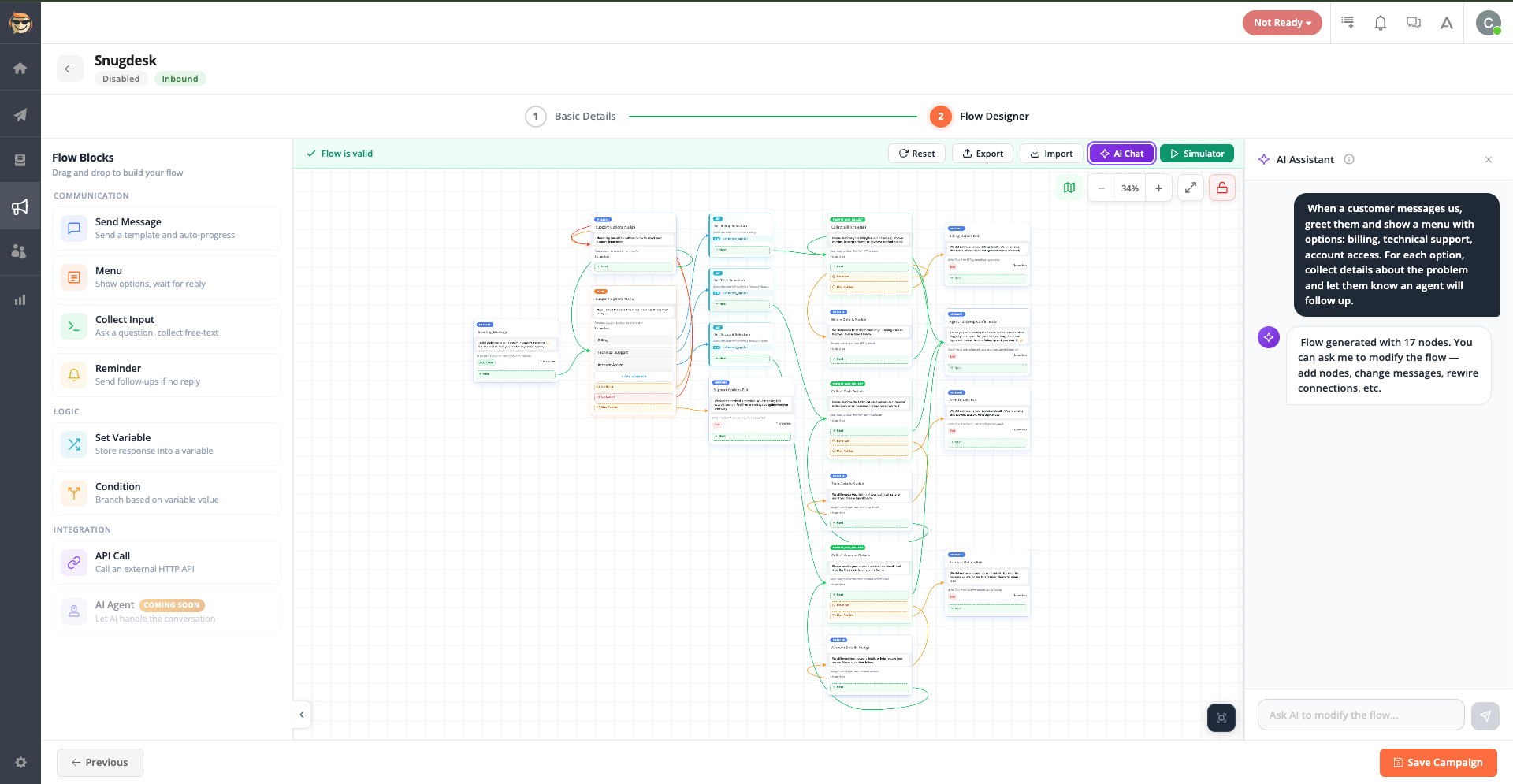Click the Condition branch icon

74,493
